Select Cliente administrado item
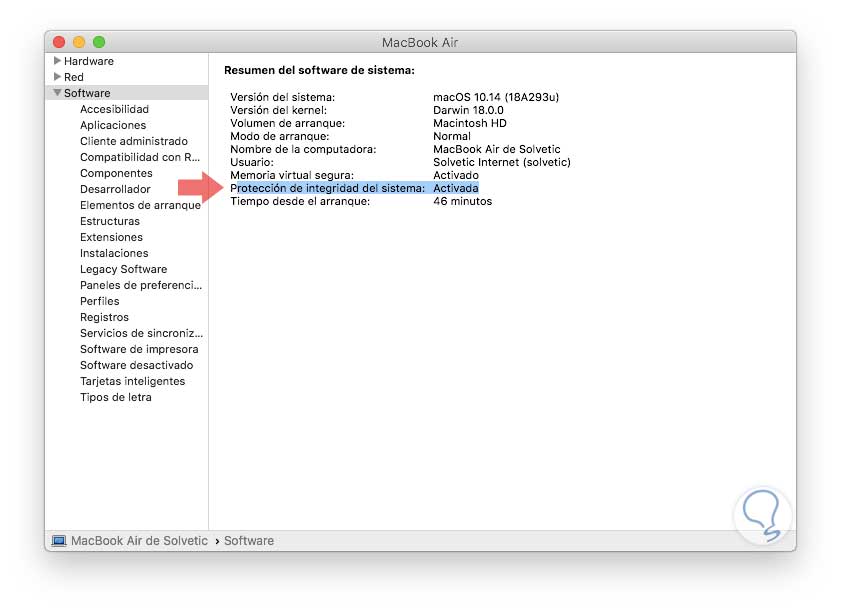This screenshot has height=610, width=841. coord(134,141)
